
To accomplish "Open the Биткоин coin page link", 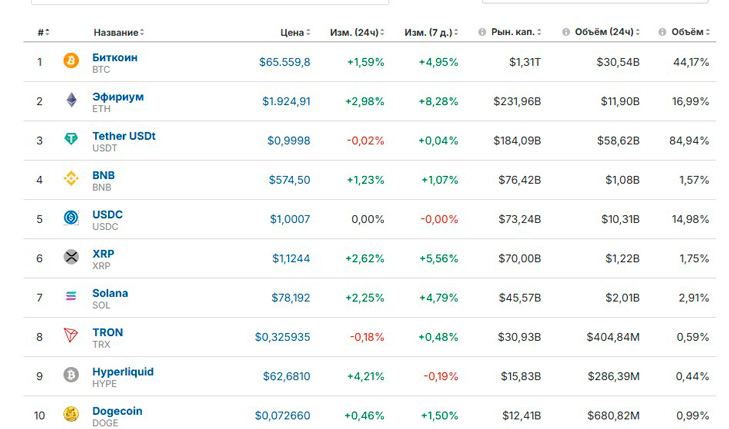I will coord(115,58).
